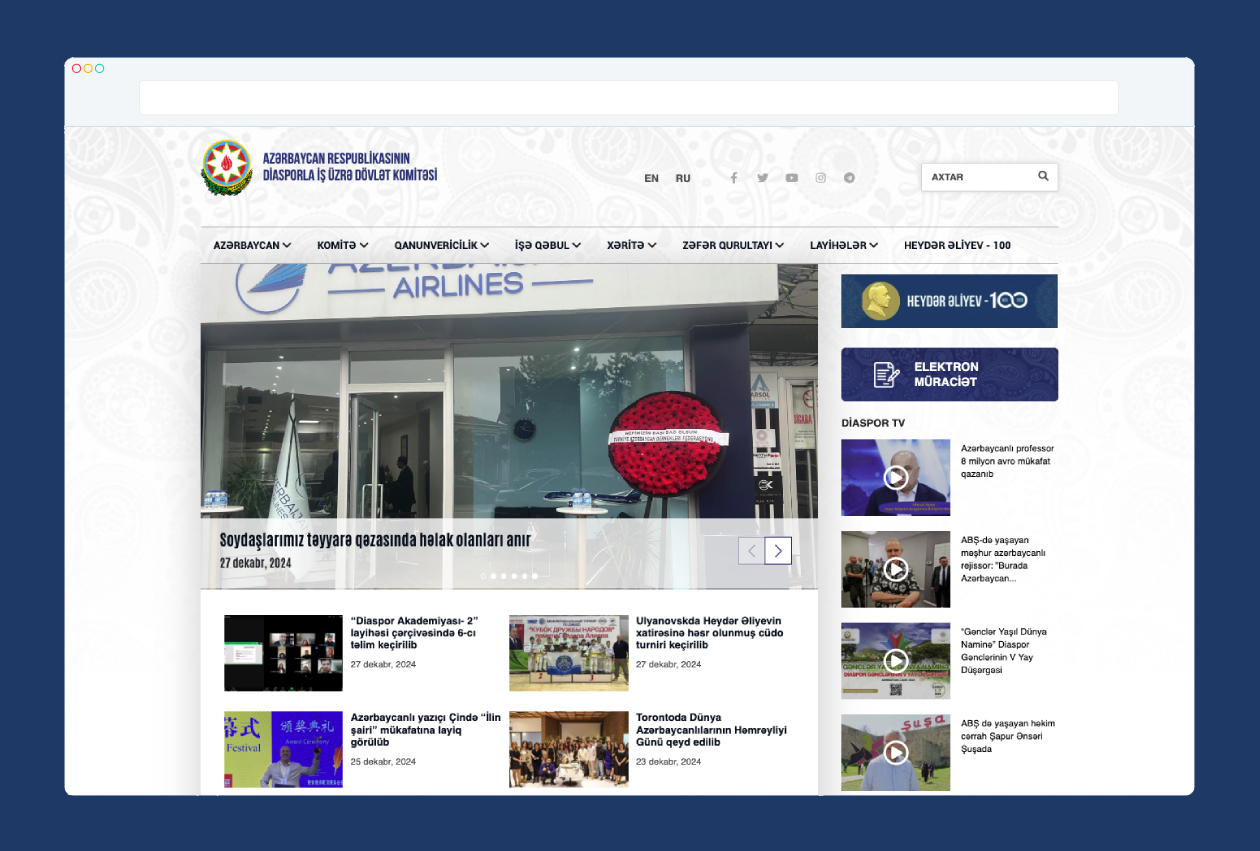Play the professor 8 million euro prize video
The height and width of the screenshot is (851, 1260).
tap(895, 477)
